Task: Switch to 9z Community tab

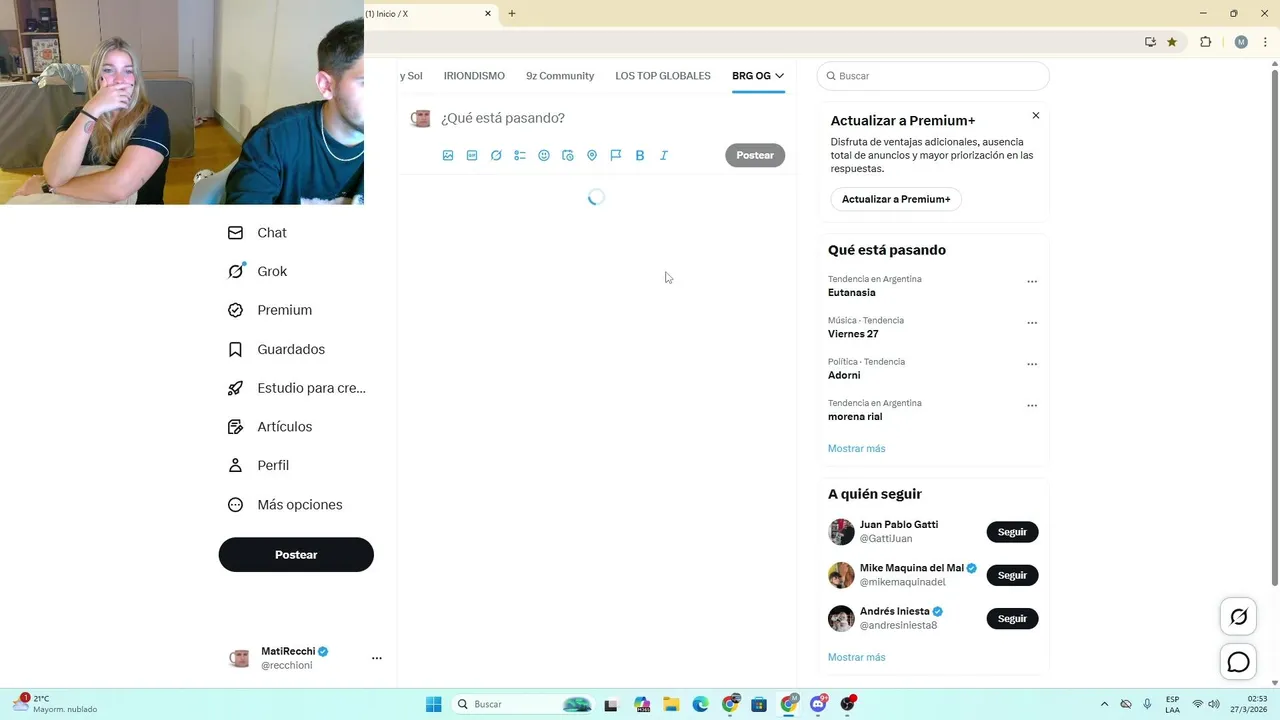Action: [560, 76]
